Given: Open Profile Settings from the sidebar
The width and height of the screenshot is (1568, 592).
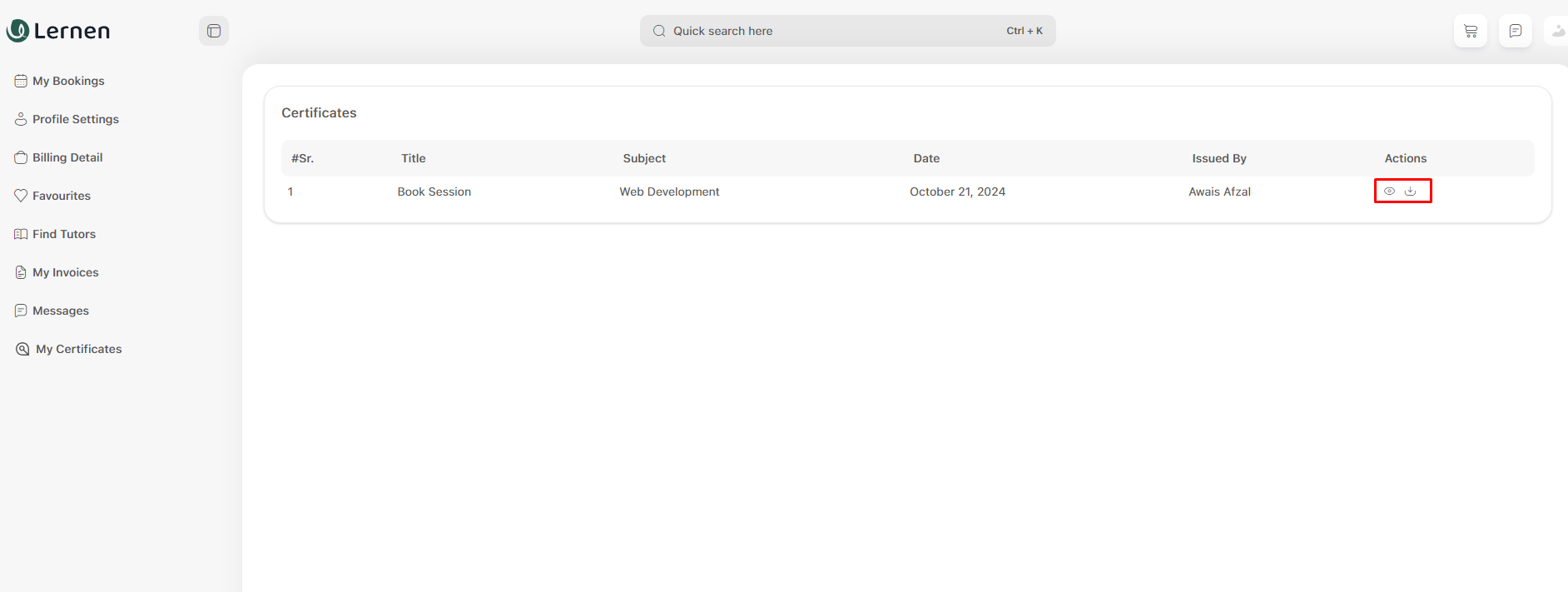Looking at the screenshot, I should tap(75, 119).
